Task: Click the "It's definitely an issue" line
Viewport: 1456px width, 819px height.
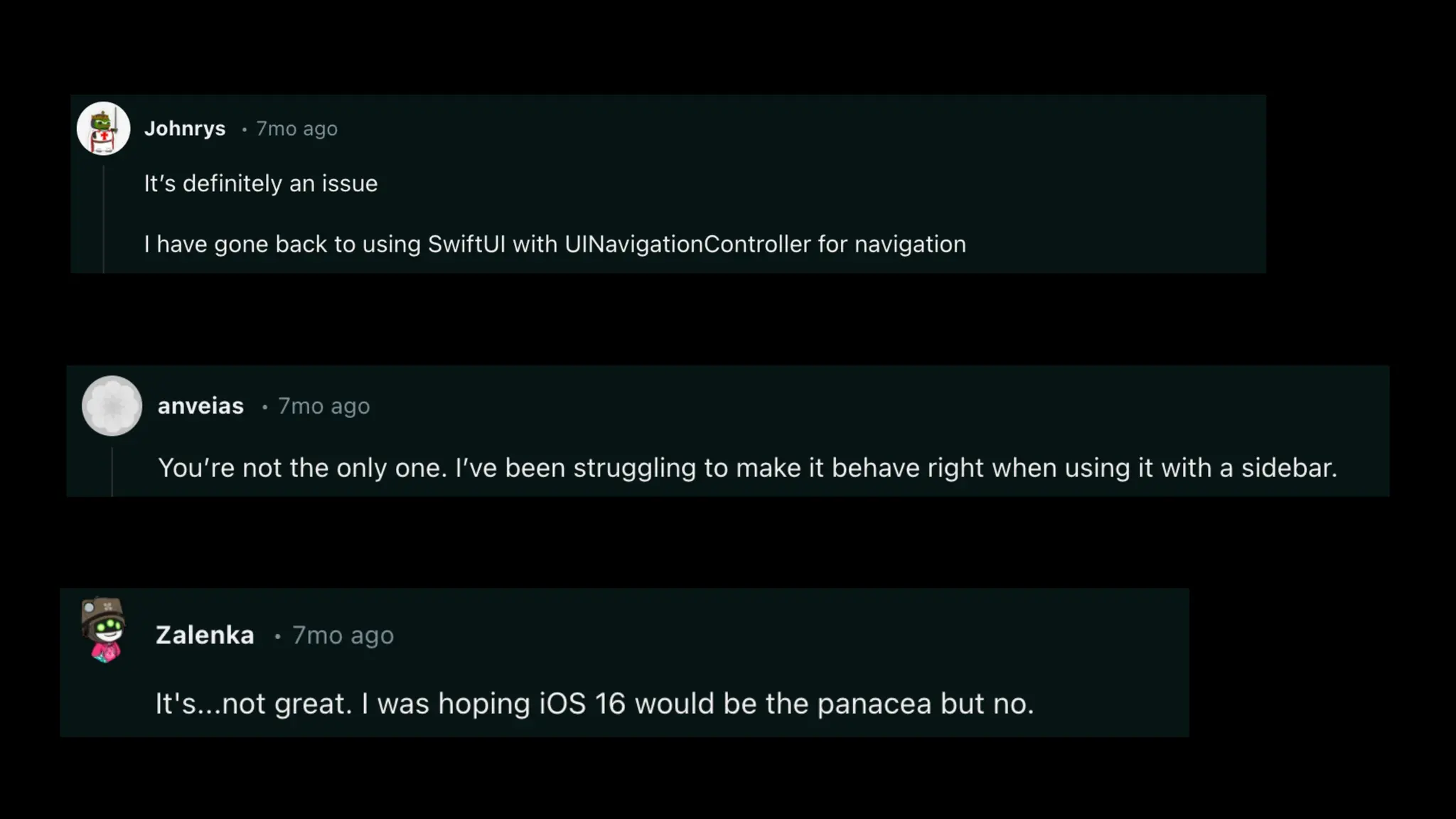Action: [261, 183]
